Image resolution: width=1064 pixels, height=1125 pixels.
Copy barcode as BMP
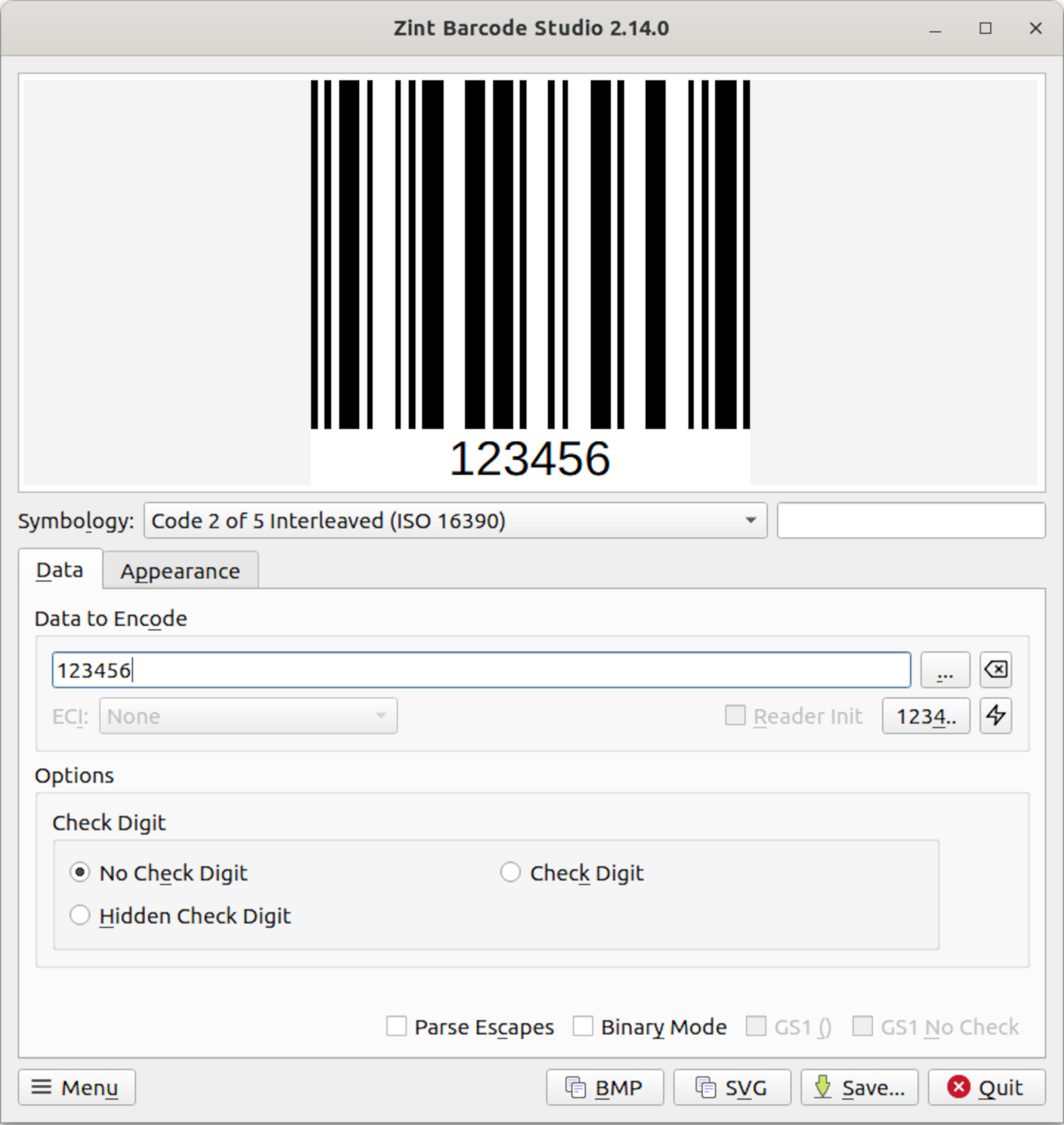(x=604, y=1087)
